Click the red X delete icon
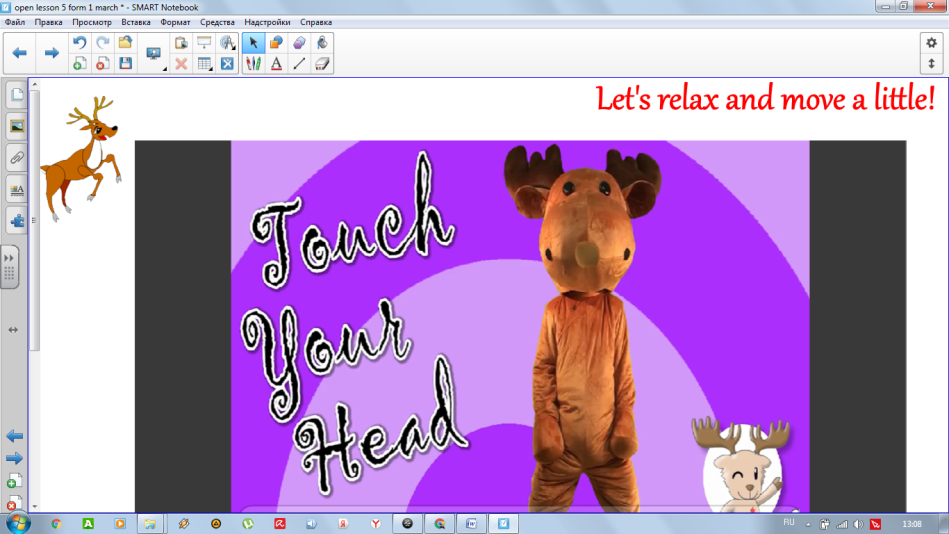The image size is (949, 534). [x=181, y=64]
